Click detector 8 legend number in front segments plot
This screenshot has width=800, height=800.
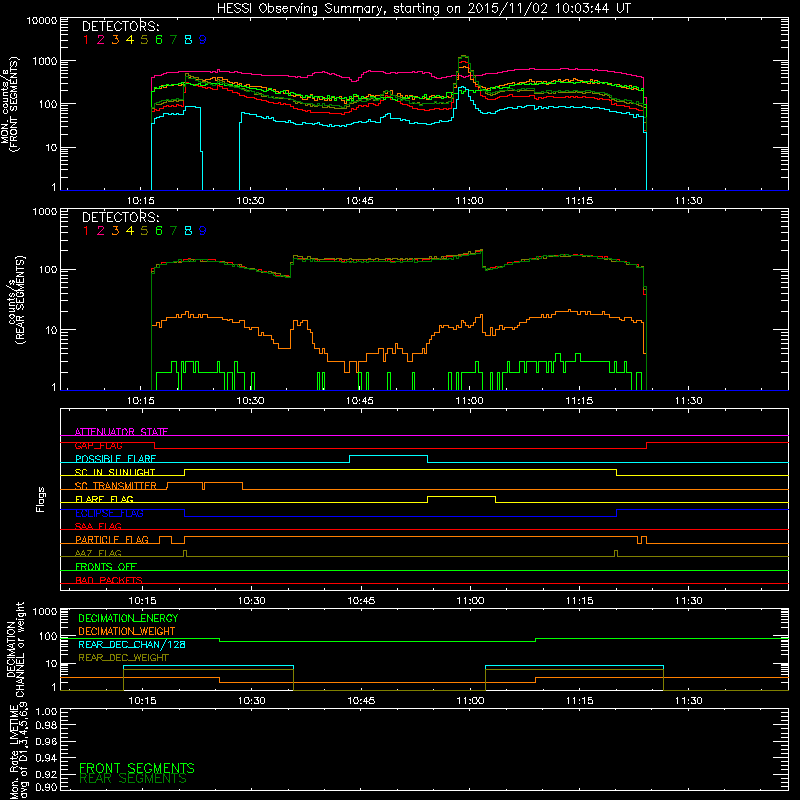[188, 40]
